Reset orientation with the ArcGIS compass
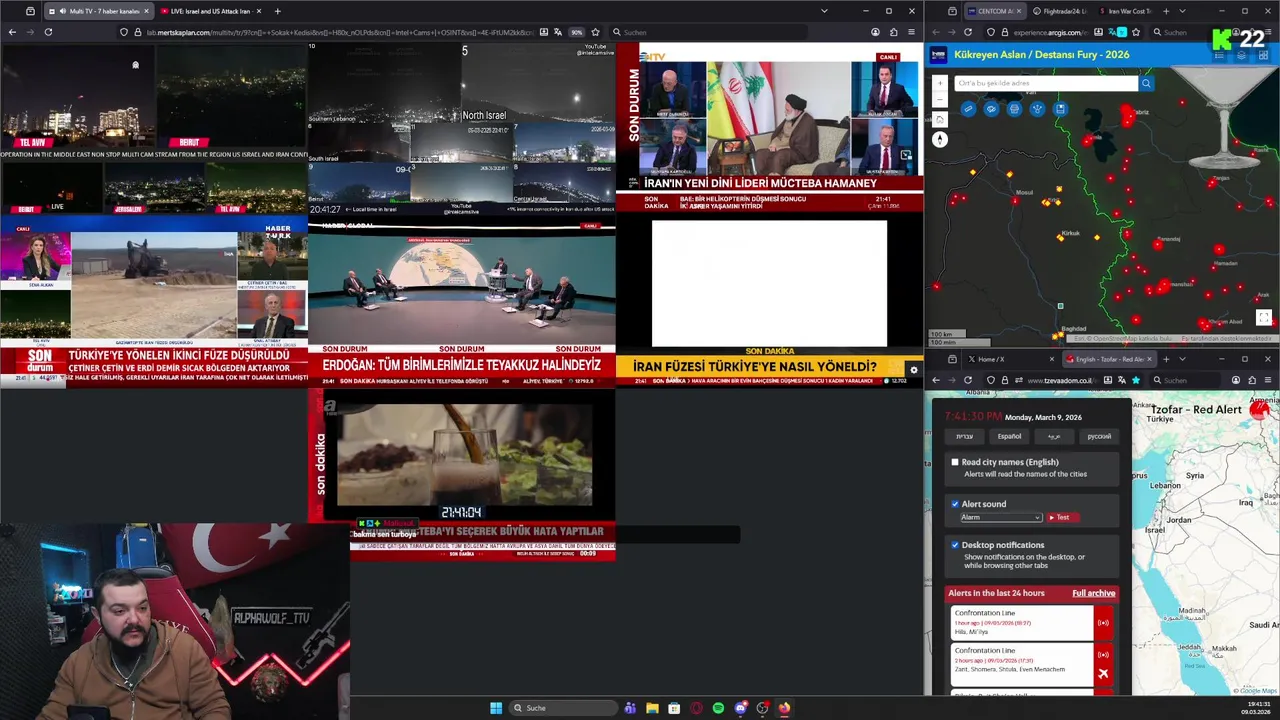This screenshot has width=1280, height=720. (x=940, y=139)
